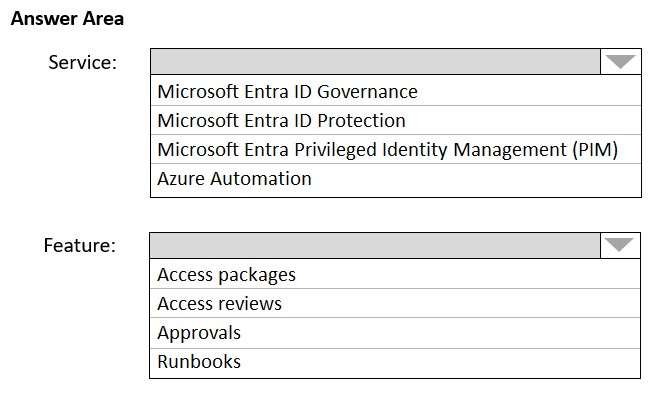Select the Runbooks option
Screen dimensions: 668x401
click(199, 362)
